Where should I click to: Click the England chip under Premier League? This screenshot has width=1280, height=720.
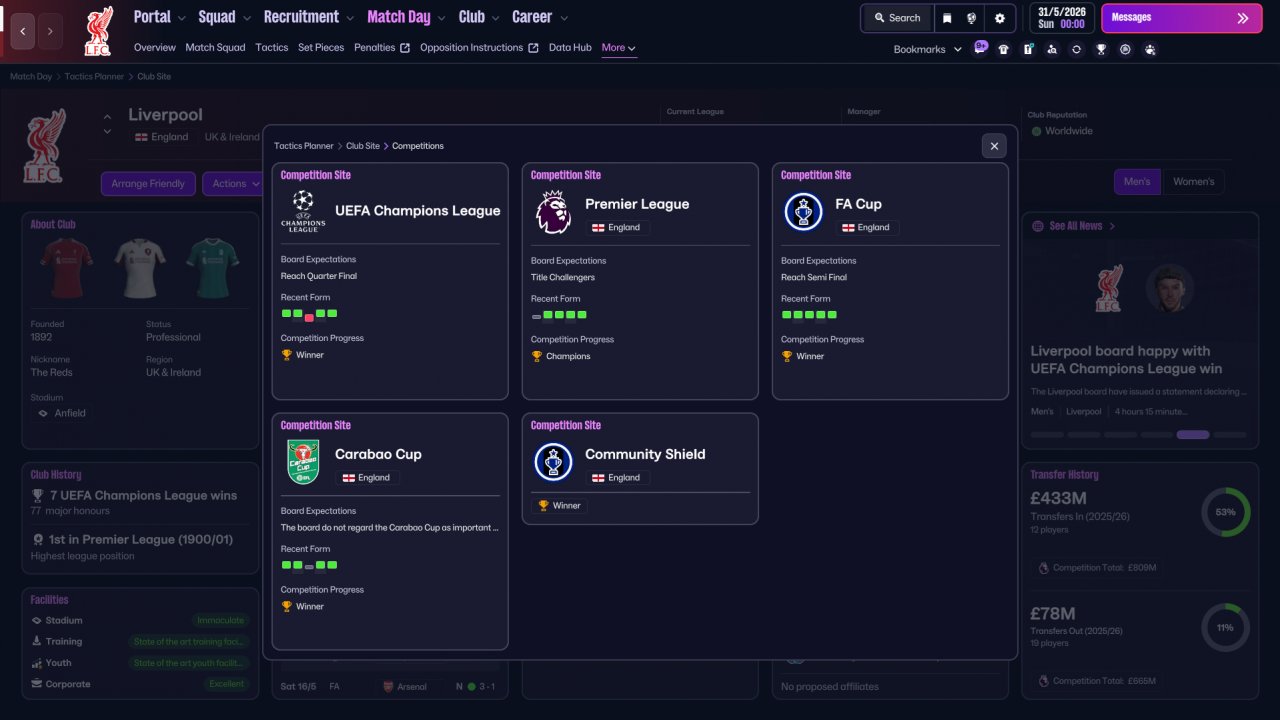[x=618, y=227]
